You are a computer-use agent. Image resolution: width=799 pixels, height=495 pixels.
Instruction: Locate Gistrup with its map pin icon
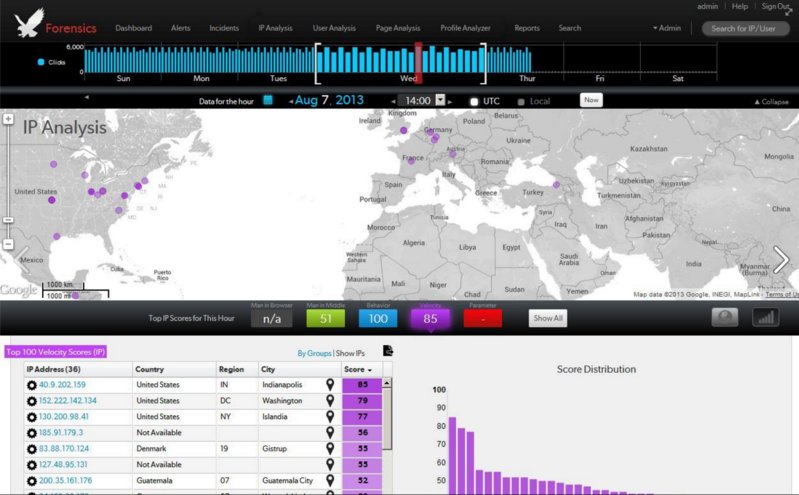coord(330,449)
